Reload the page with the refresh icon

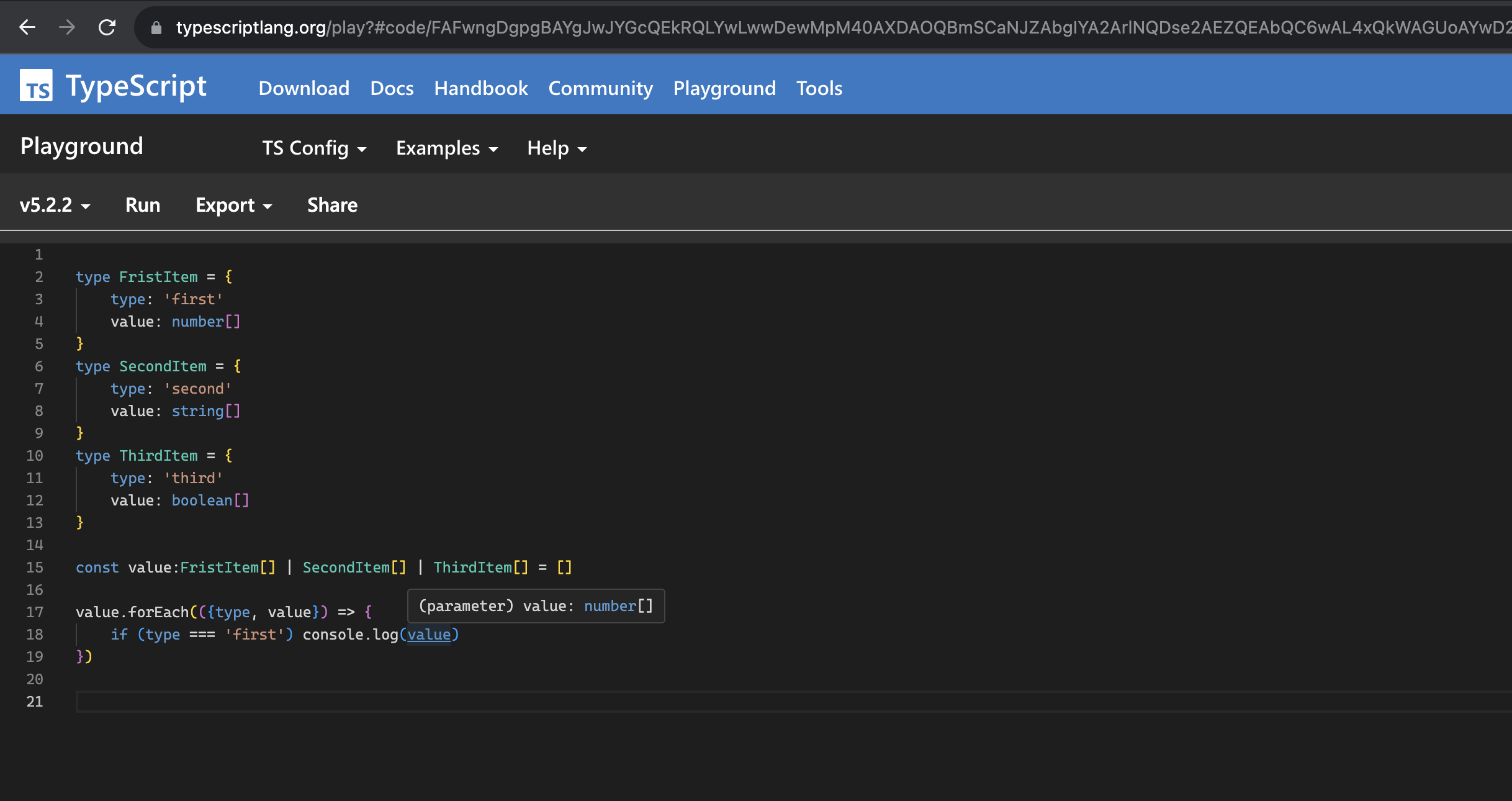pyautogui.click(x=107, y=27)
